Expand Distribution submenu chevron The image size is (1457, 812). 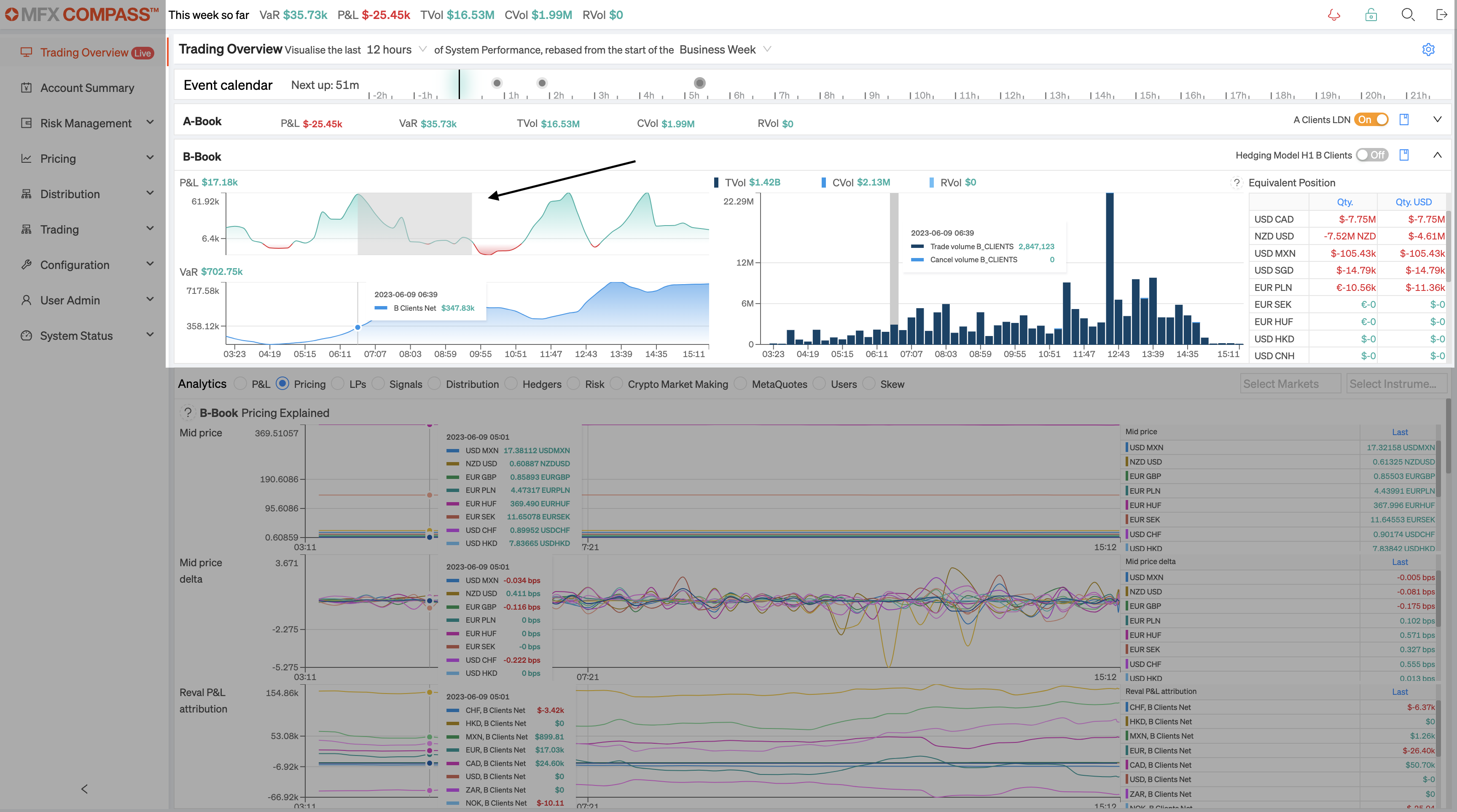150,193
